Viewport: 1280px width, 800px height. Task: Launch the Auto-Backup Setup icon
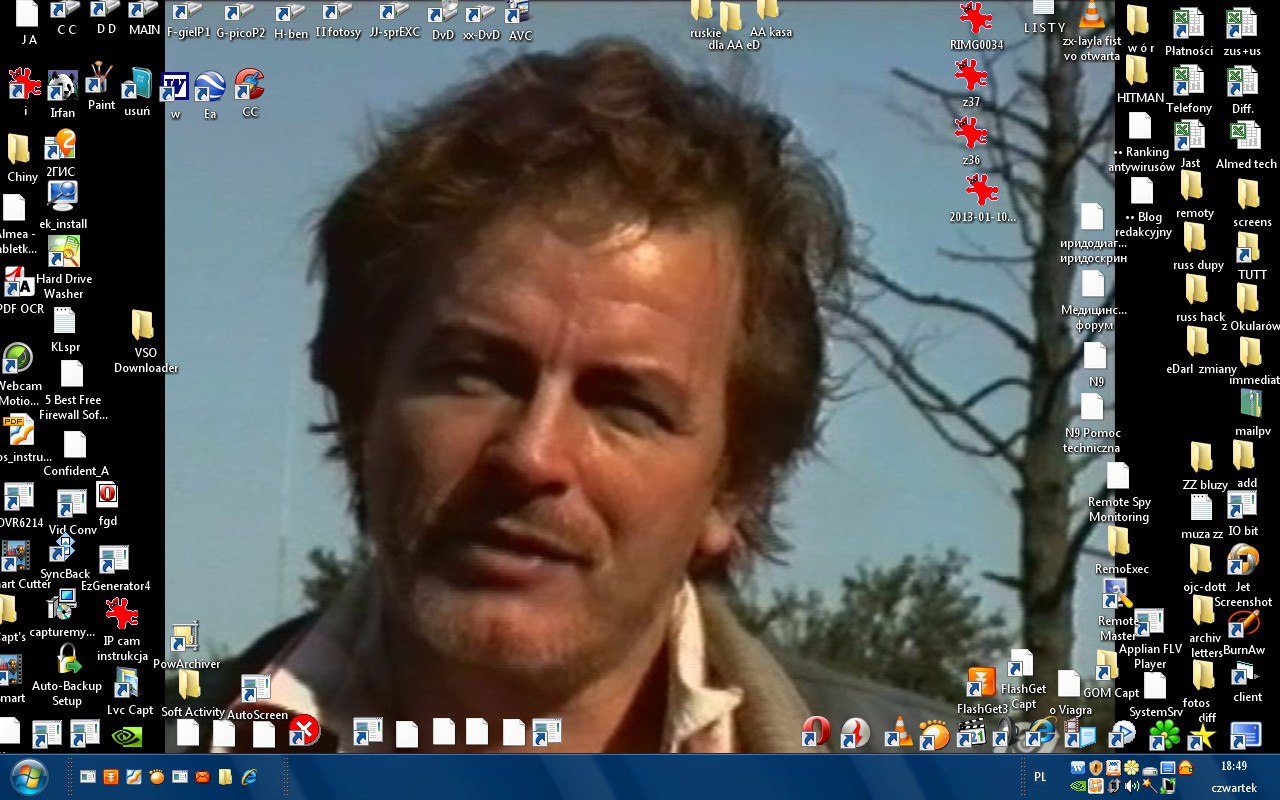68,660
